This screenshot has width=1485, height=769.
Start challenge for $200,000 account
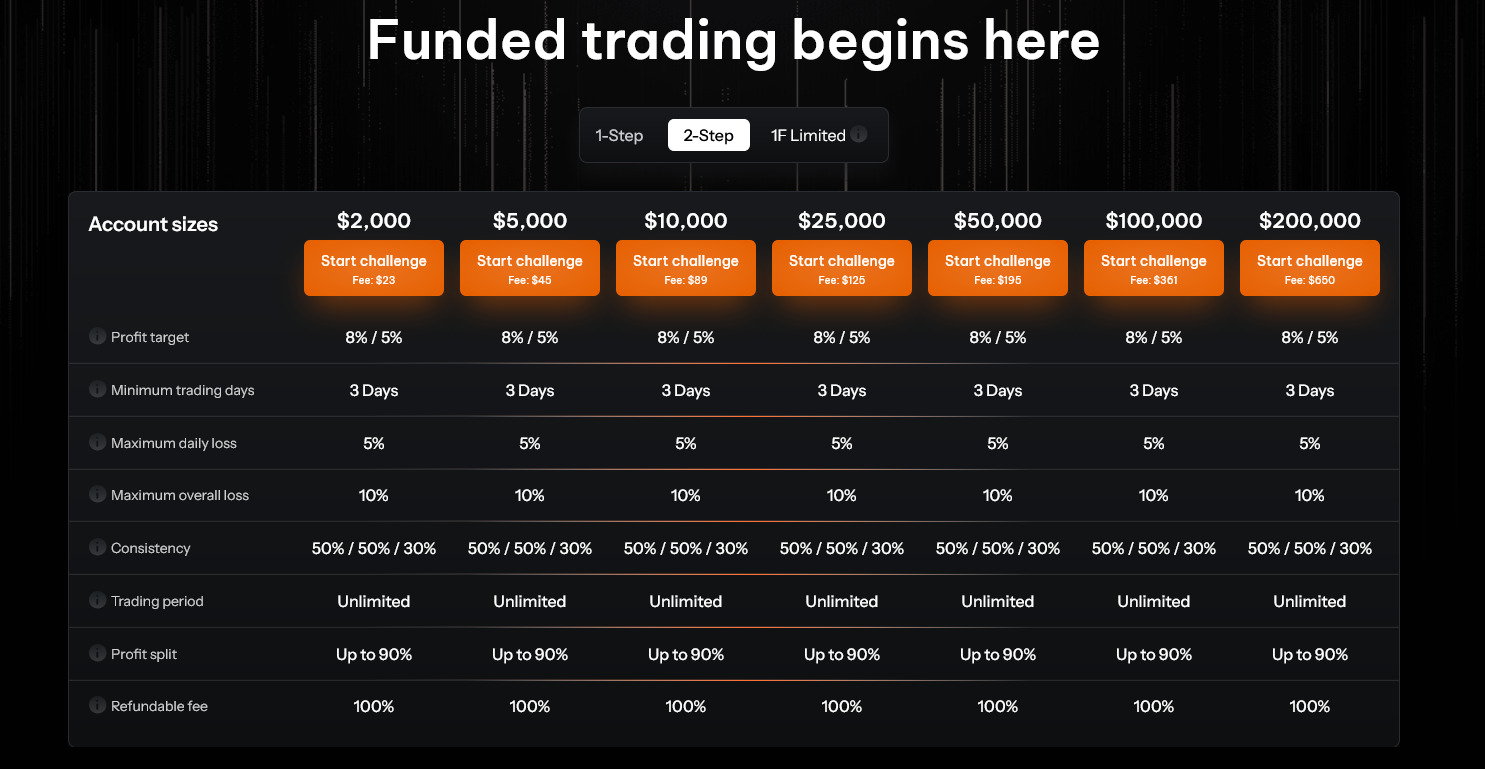[x=1310, y=268]
